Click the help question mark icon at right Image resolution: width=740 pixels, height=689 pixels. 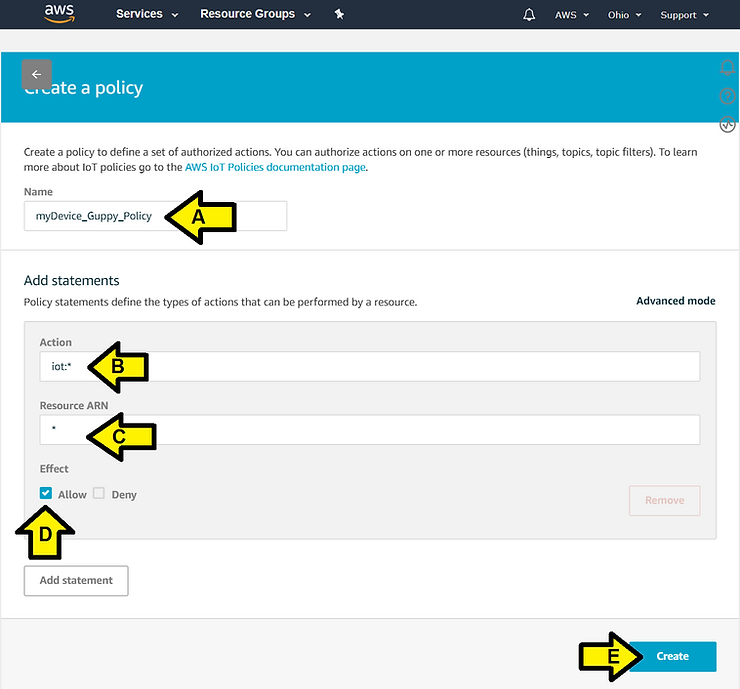pos(728,96)
